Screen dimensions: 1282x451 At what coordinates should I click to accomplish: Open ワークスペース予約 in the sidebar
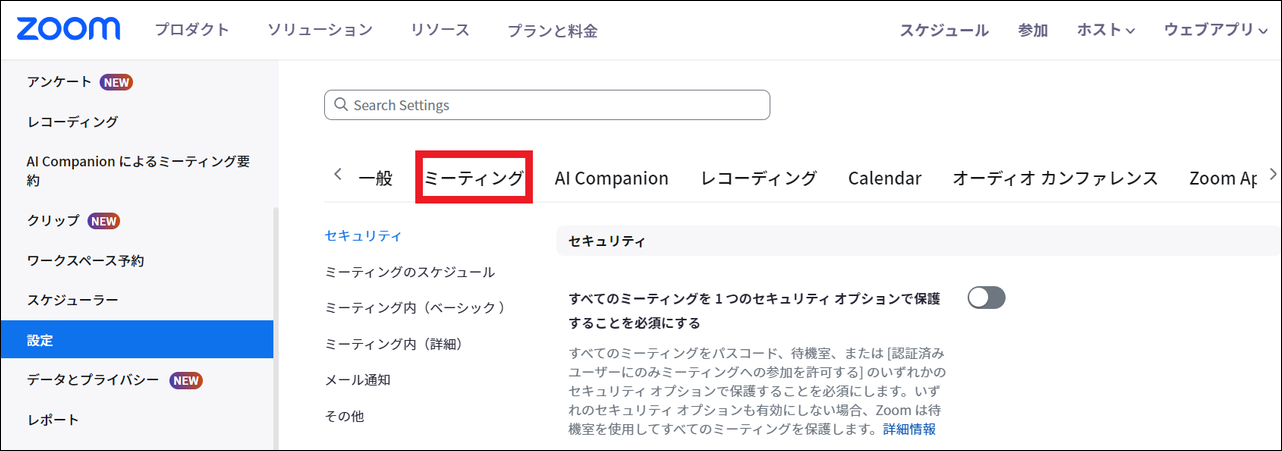pyautogui.click(x=85, y=261)
